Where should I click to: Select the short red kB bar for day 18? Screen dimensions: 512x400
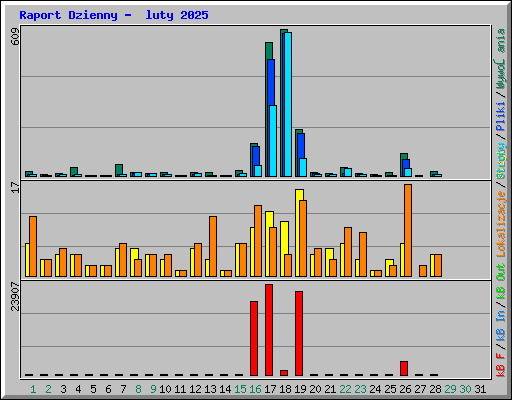pyautogui.click(x=284, y=373)
